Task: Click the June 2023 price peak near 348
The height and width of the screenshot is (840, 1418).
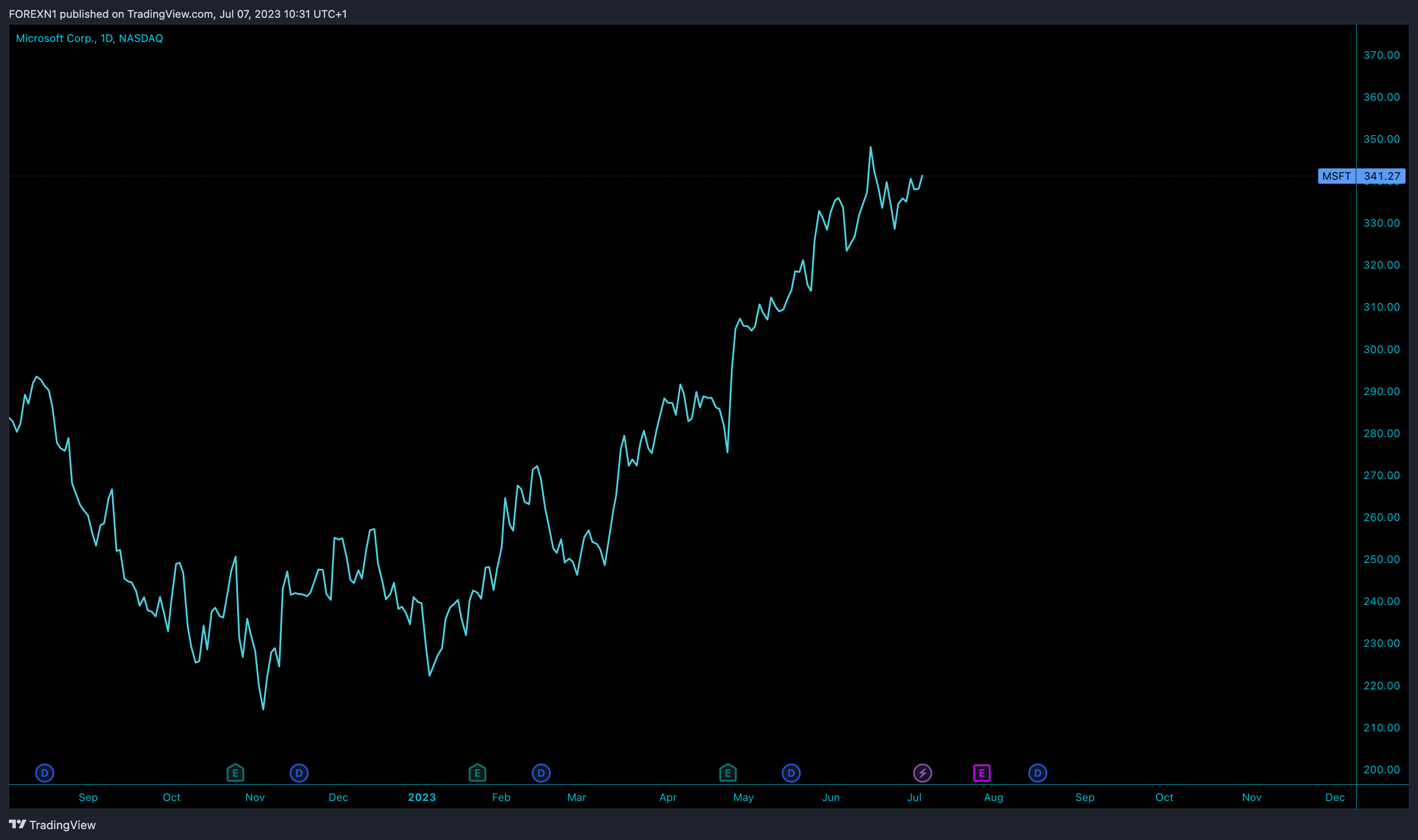Action: tap(871, 147)
